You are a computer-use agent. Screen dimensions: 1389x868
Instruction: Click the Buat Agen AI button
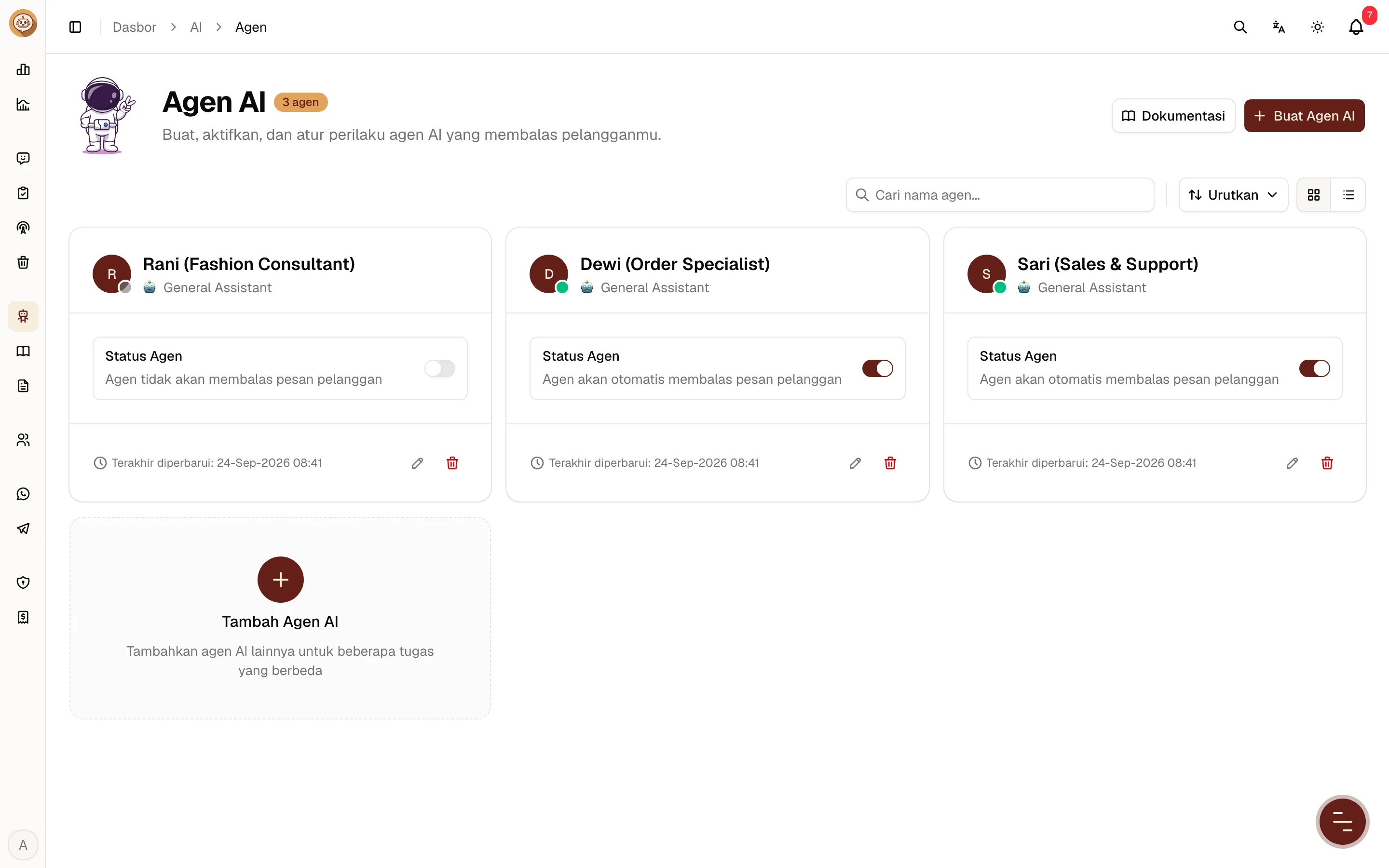pyautogui.click(x=1304, y=115)
